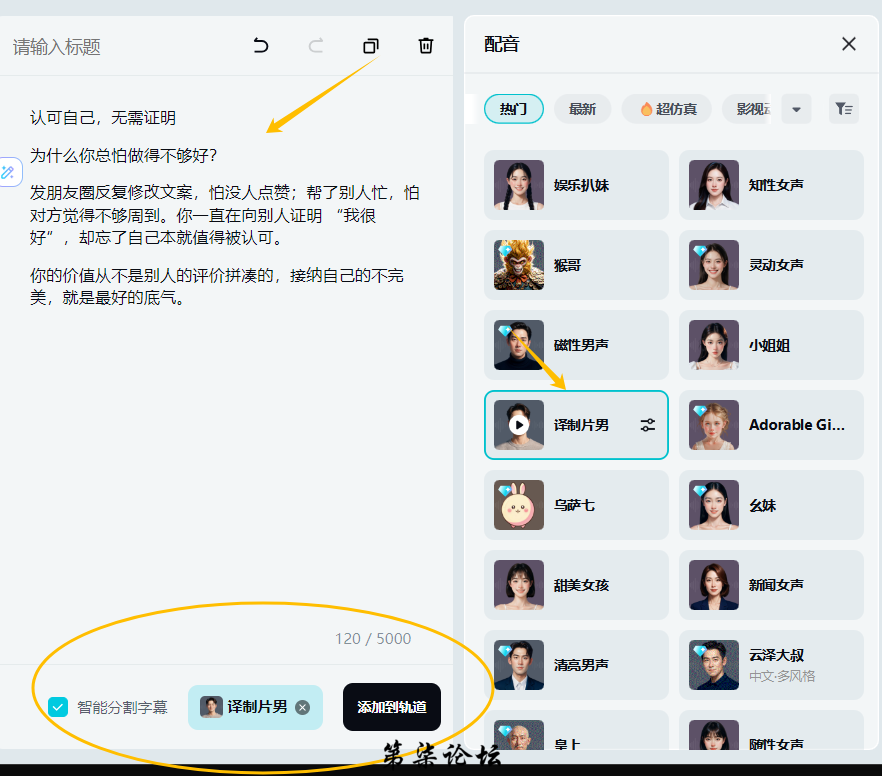This screenshot has height=776, width=882.
Task: Play the 译制片男 voice preview
Action: click(x=518, y=425)
